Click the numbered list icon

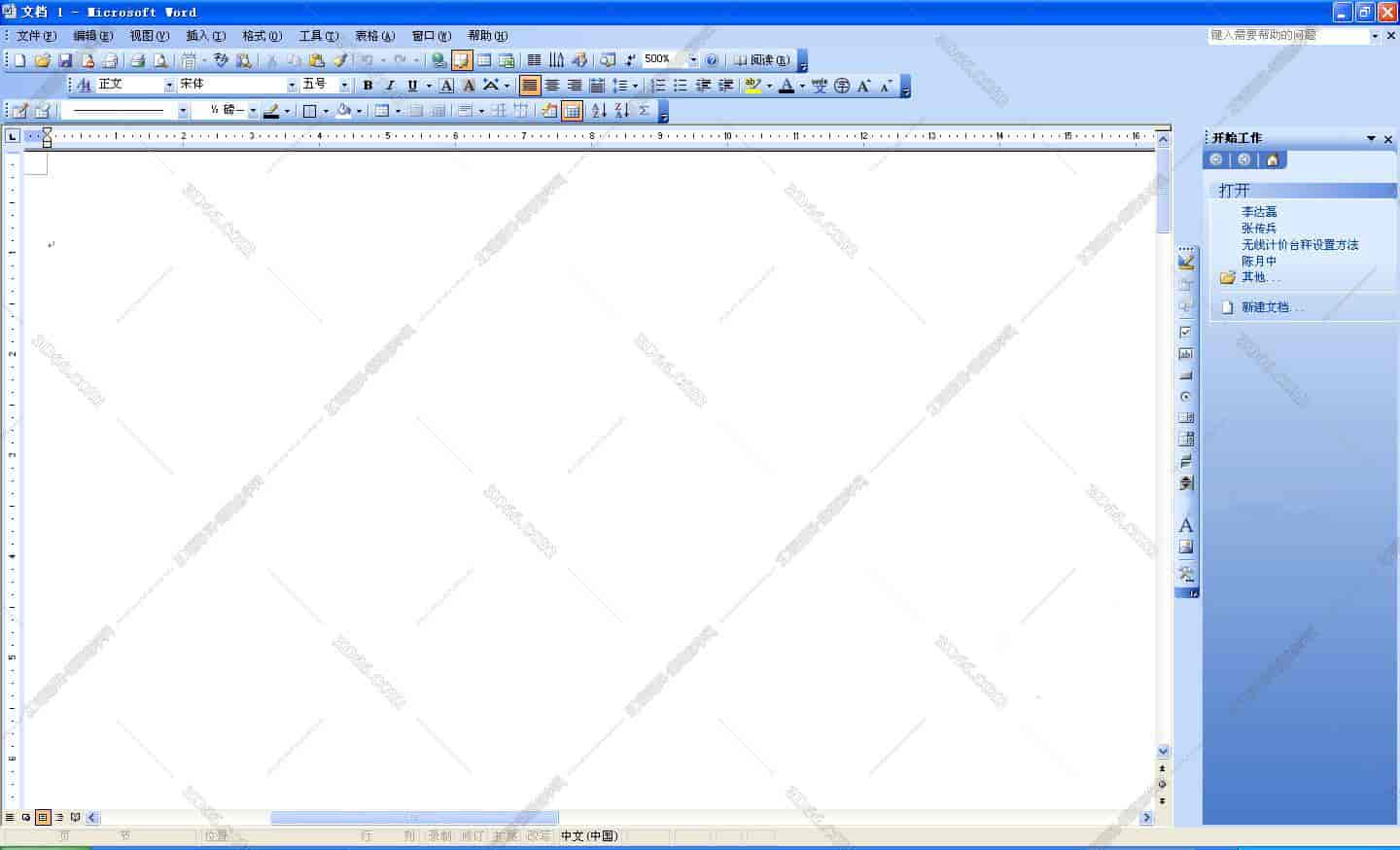pyautogui.click(x=658, y=86)
